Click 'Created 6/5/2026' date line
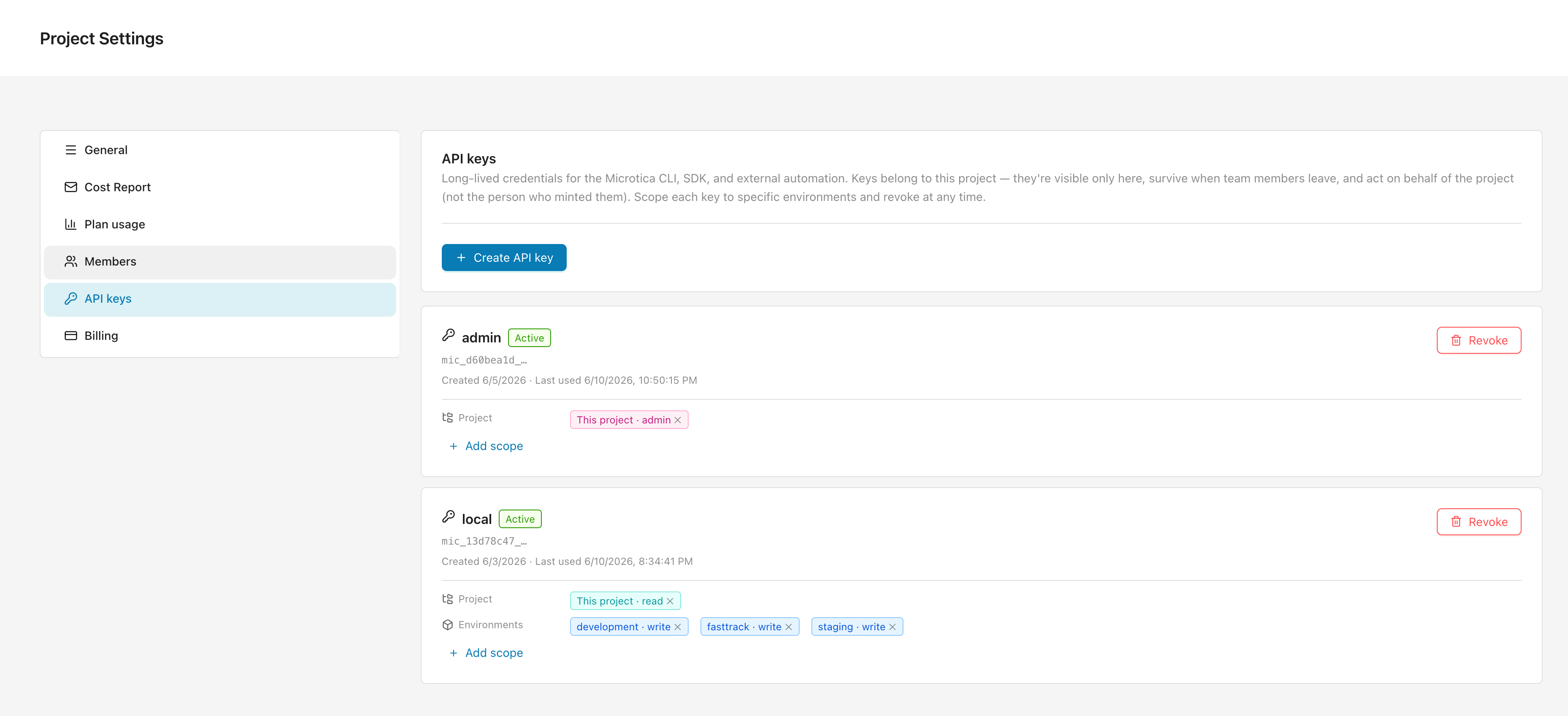 [569, 380]
